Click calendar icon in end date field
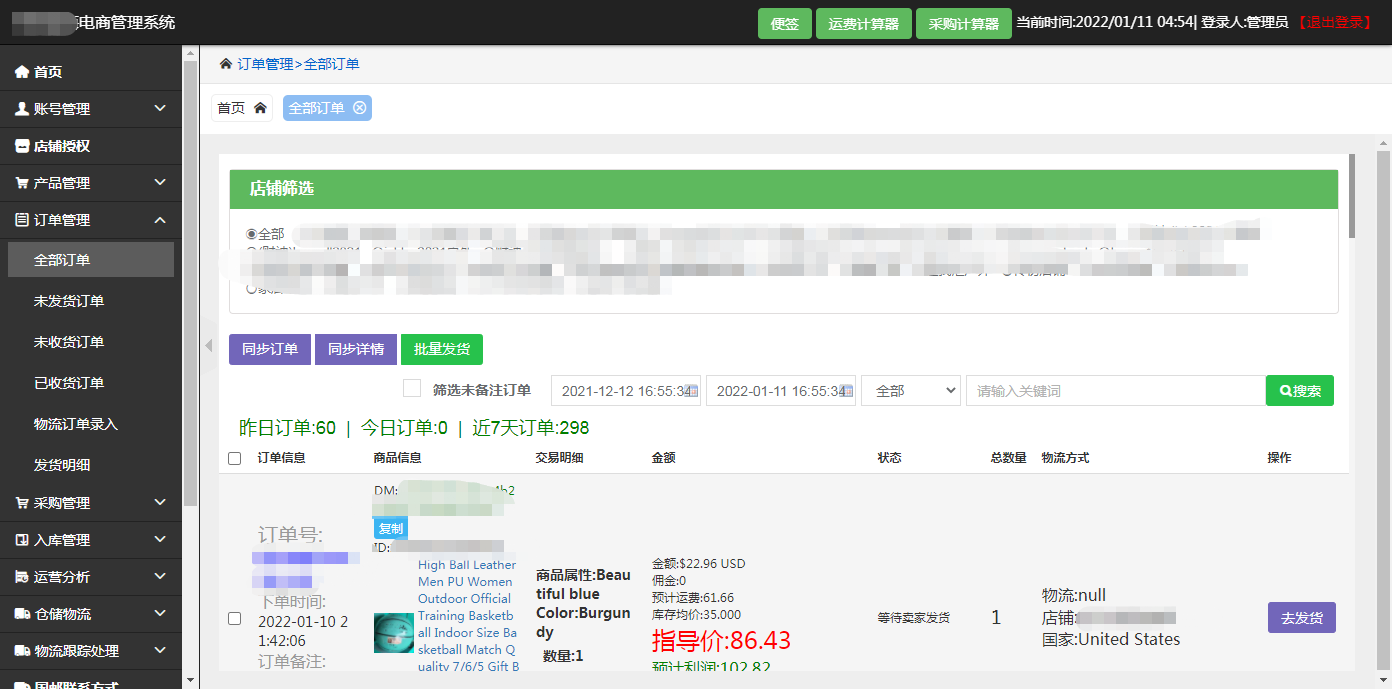 (846, 391)
